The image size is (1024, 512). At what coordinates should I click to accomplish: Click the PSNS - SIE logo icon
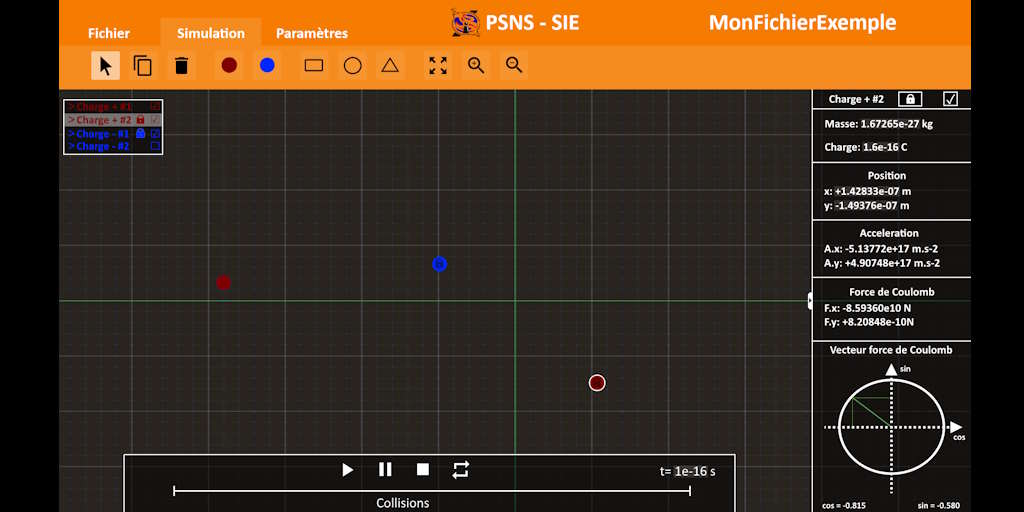466,23
